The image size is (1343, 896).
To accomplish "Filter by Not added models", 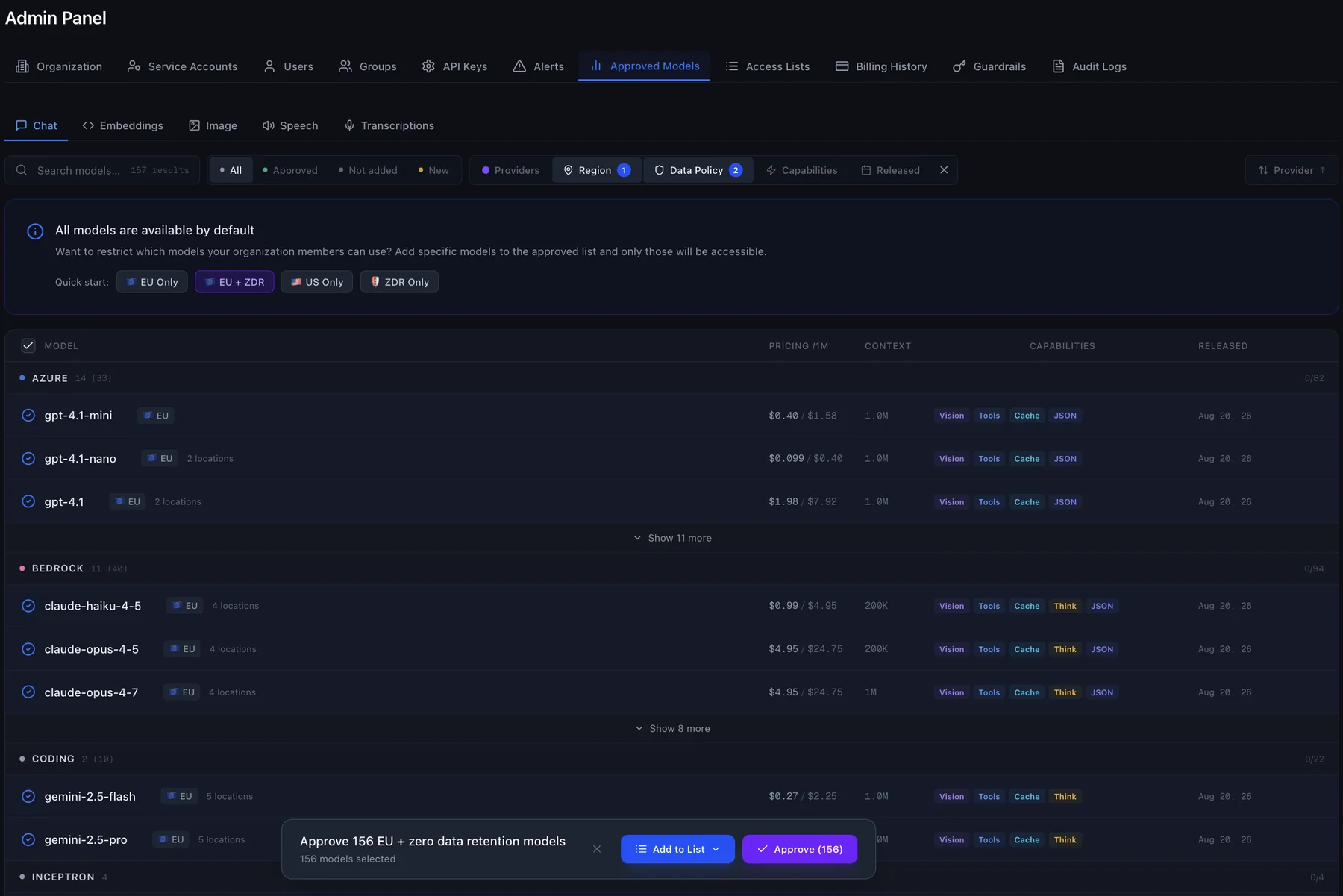I will [x=368, y=170].
